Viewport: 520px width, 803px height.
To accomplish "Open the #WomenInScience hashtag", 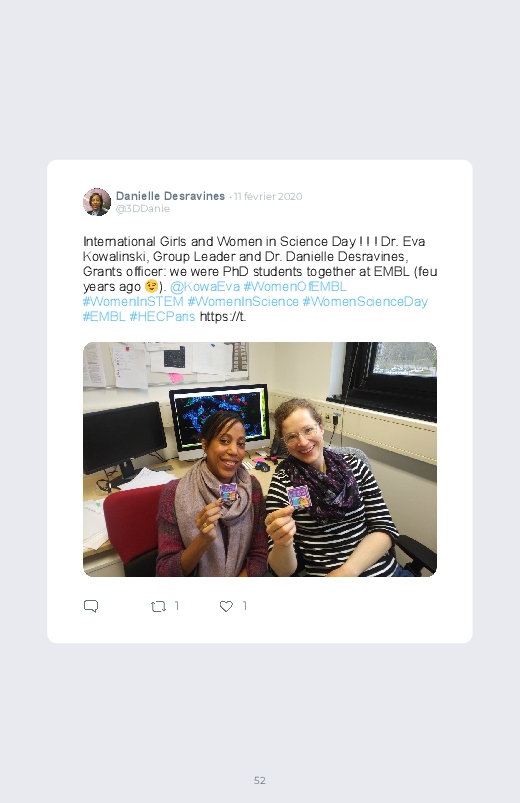I will (243, 301).
